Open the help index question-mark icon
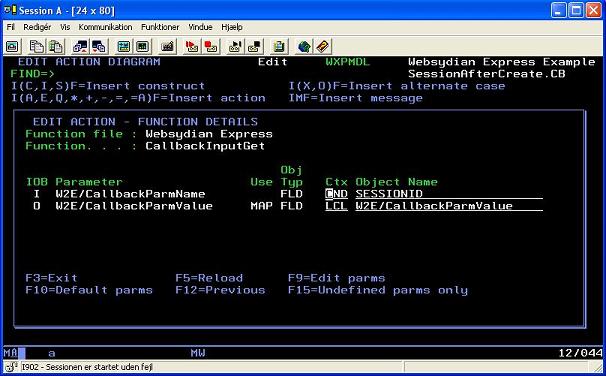606x376 pixels. click(x=323, y=47)
